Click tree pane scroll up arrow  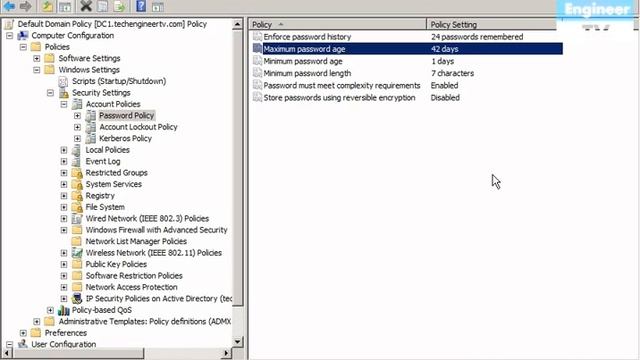click(x=238, y=24)
